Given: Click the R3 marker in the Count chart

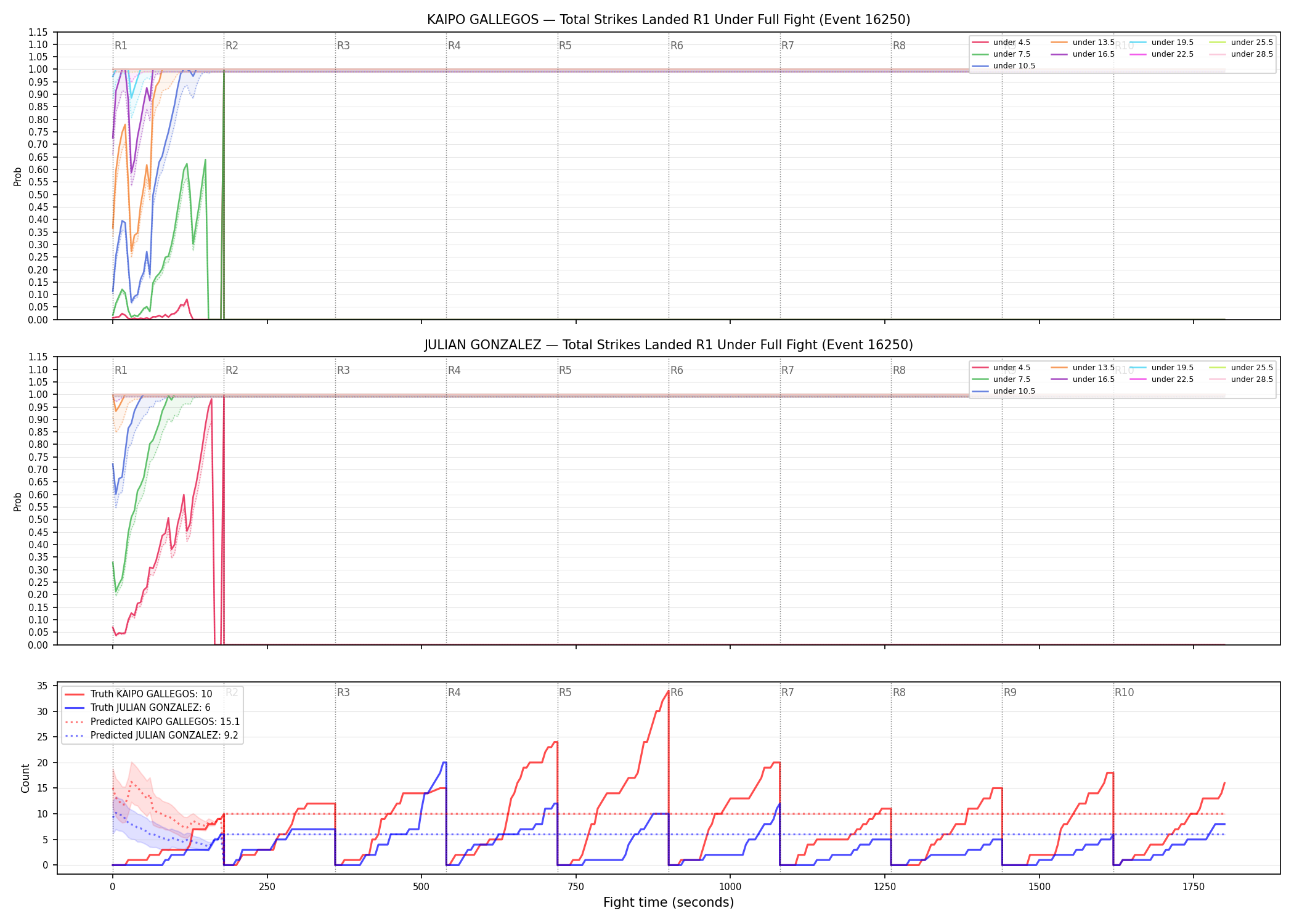Looking at the screenshot, I should click(343, 692).
